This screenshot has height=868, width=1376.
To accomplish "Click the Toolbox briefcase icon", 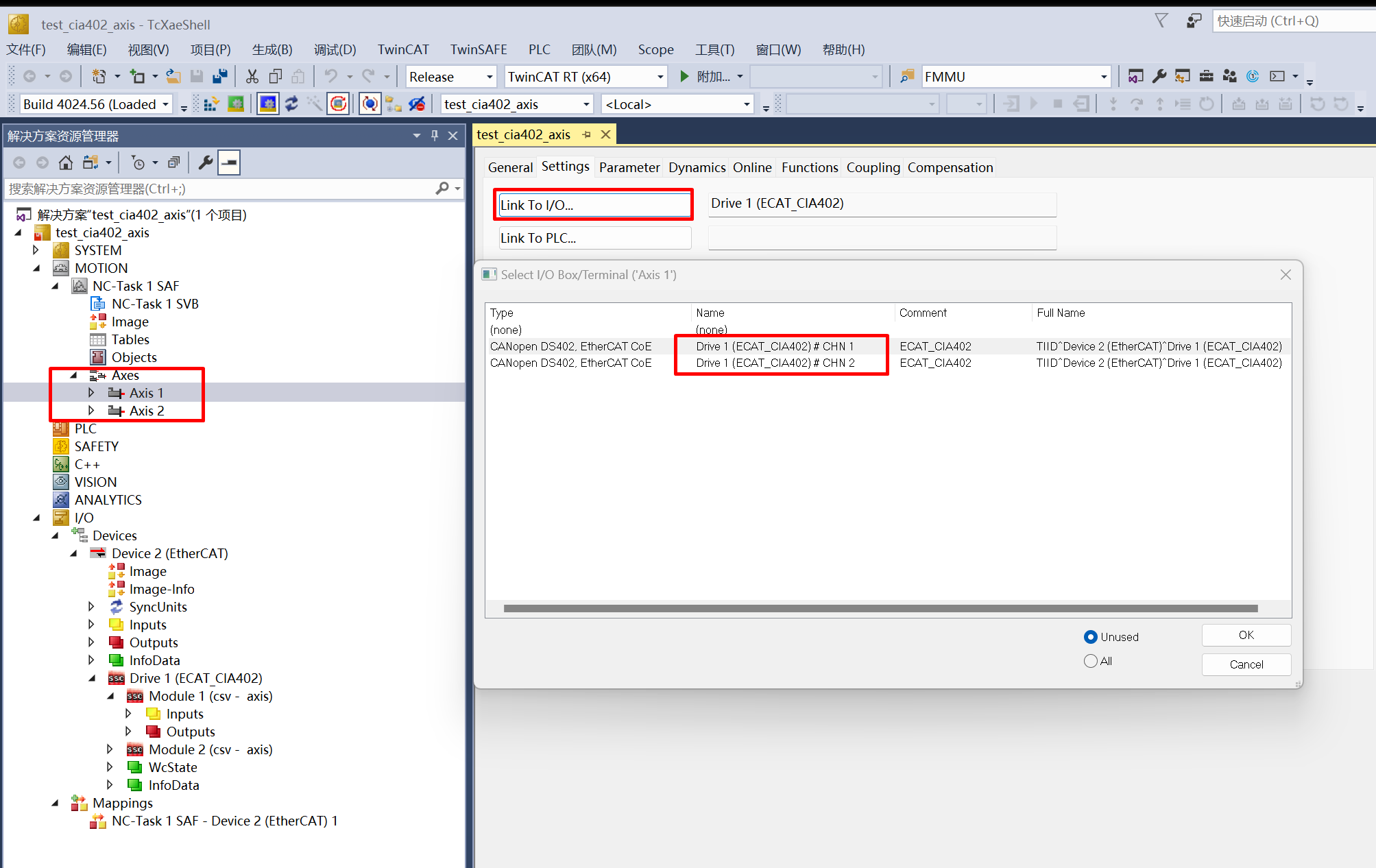I will pyautogui.click(x=1207, y=76).
